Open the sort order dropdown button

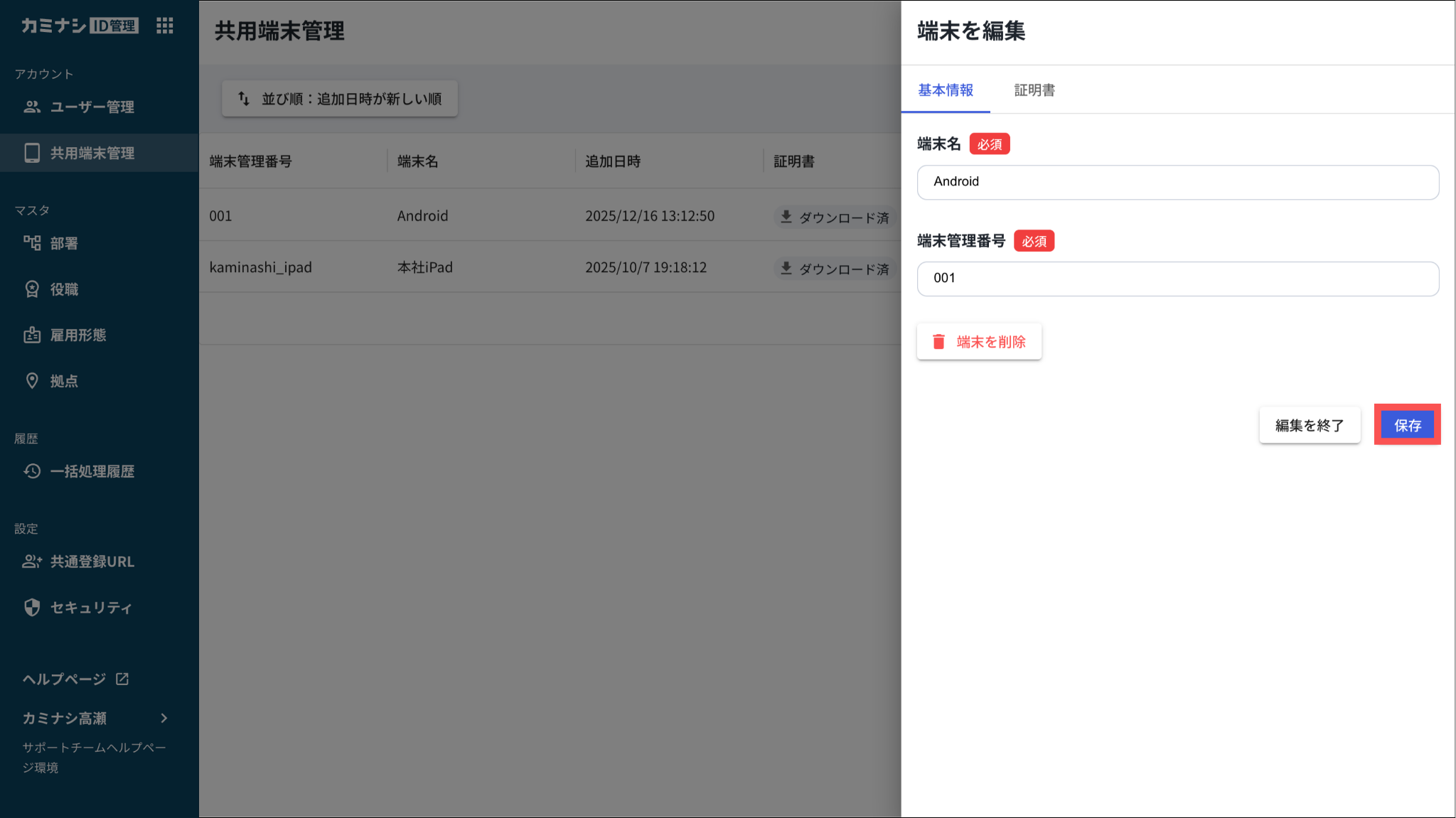click(339, 99)
